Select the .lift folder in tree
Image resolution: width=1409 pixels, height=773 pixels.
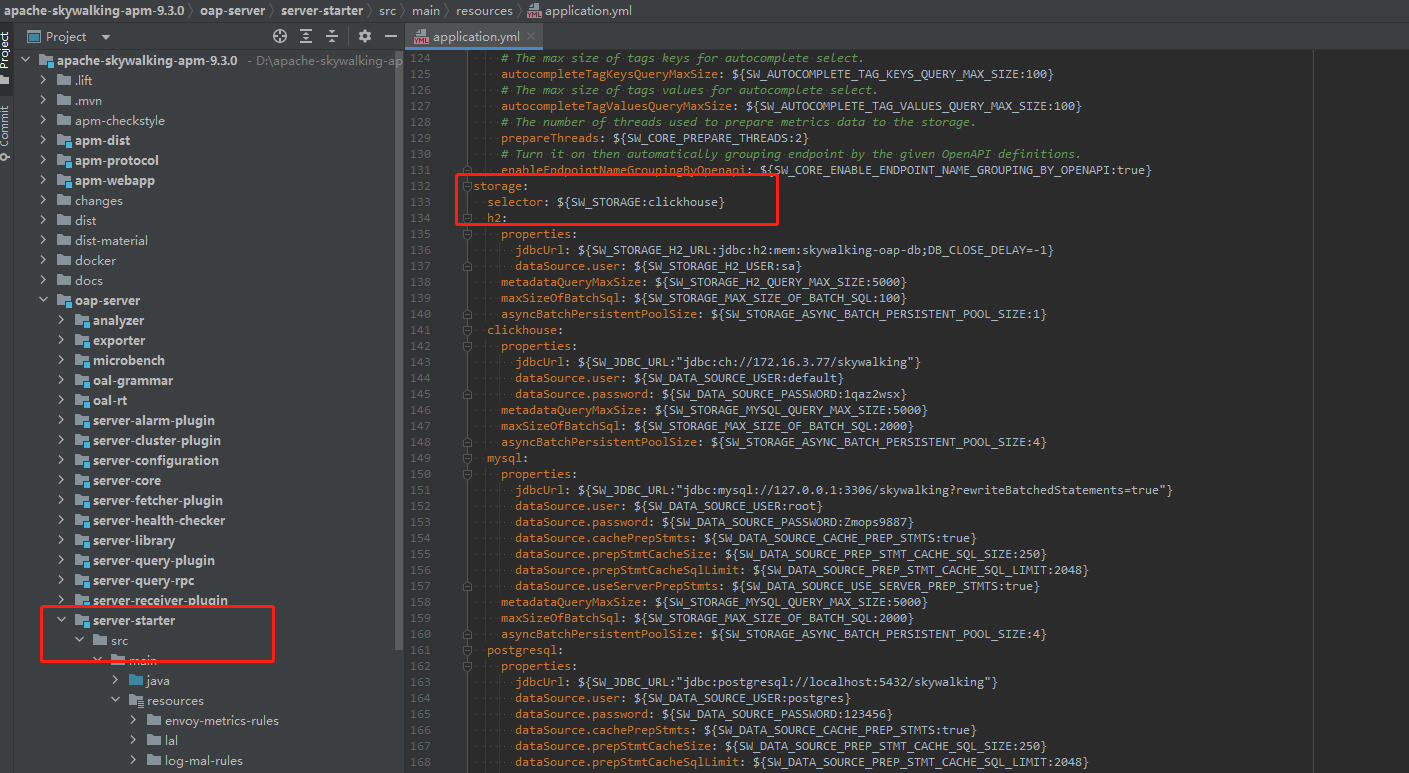click(x=83, y=80)
